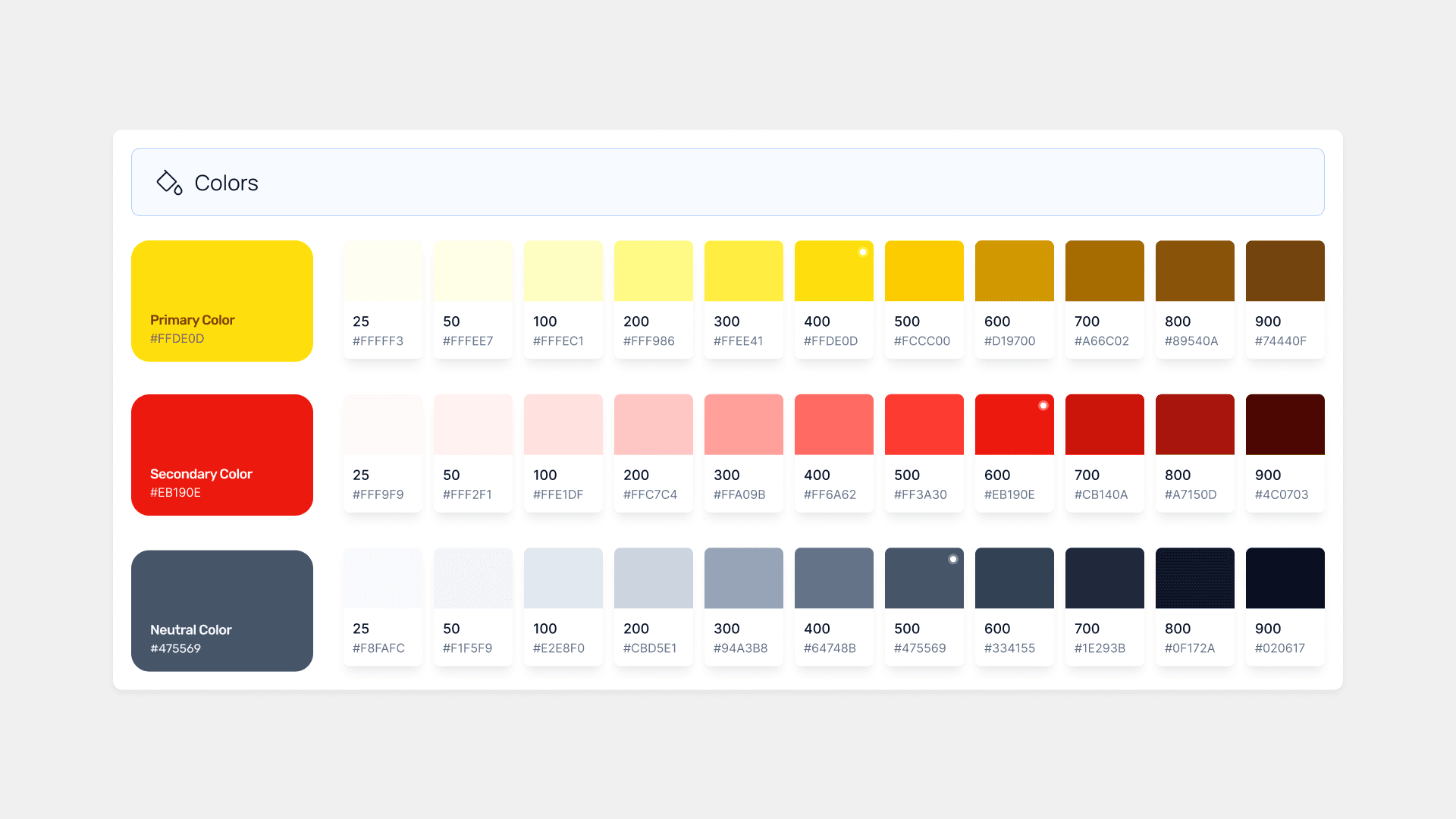Pick neutral 900 swatch #020617
1456x819 pixels.
(x=1285, y=579)
